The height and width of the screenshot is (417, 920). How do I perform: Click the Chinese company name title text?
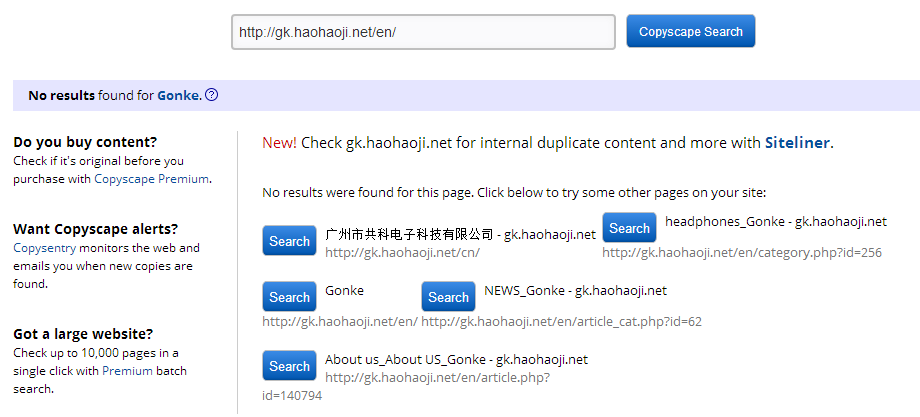(409, 235)
